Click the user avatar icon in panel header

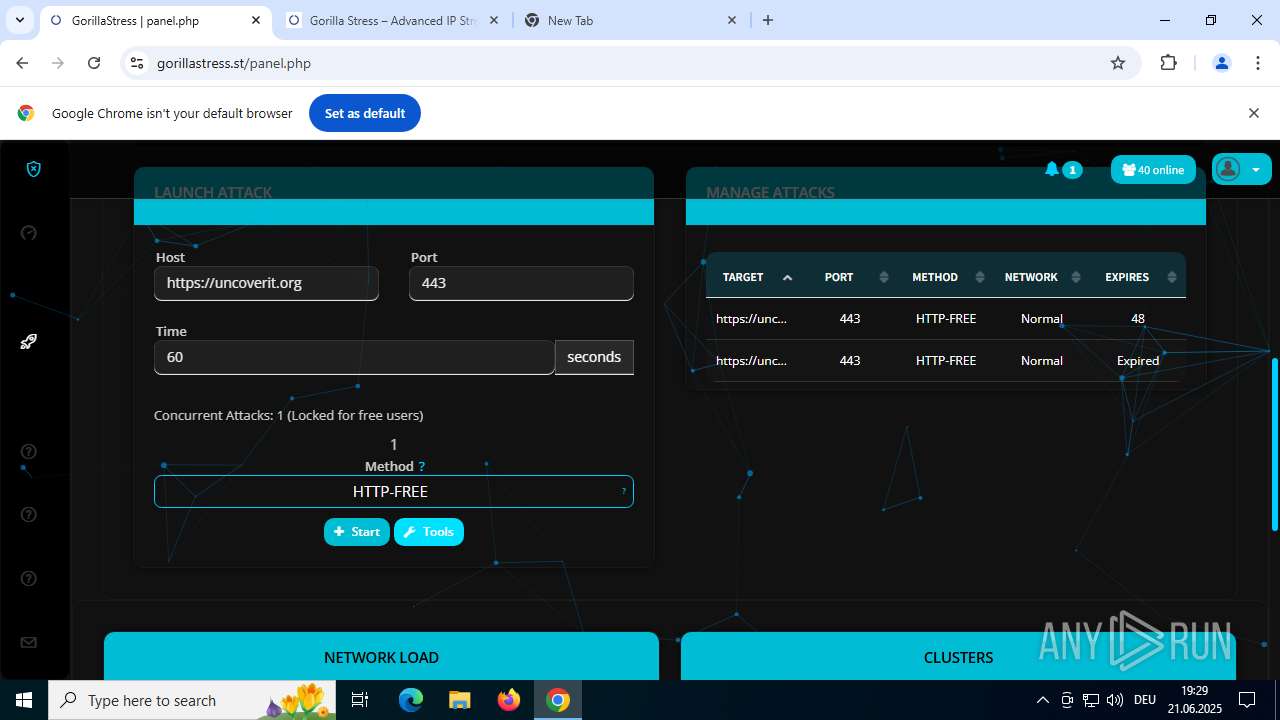click(1229, 169)
